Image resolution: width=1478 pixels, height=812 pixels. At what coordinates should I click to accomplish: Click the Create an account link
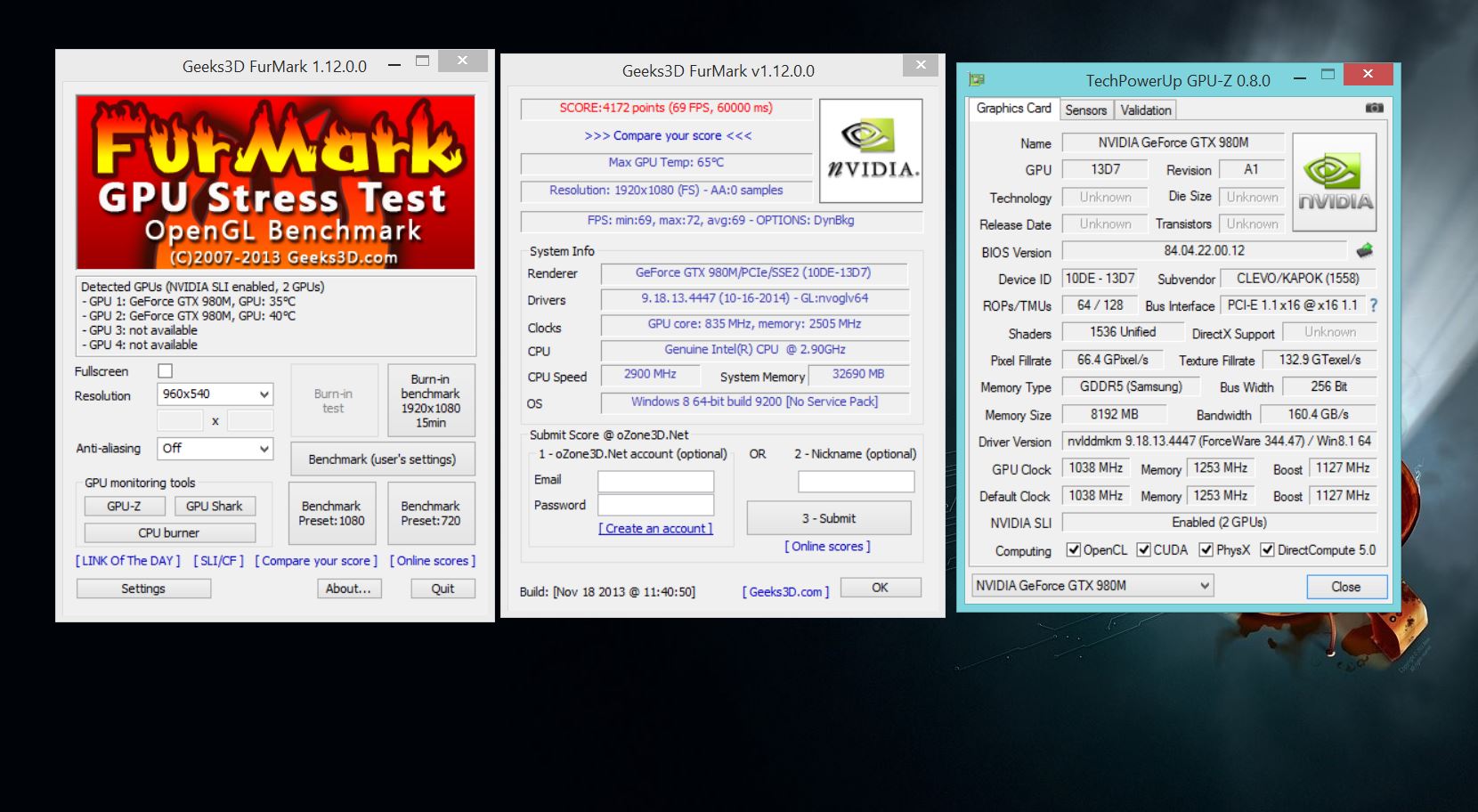point(655,528)
